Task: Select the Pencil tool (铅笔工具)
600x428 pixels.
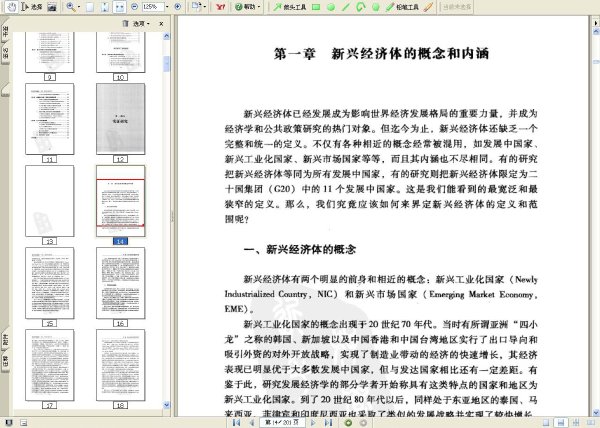Action: pyautogui.click(x=402, y=7)
